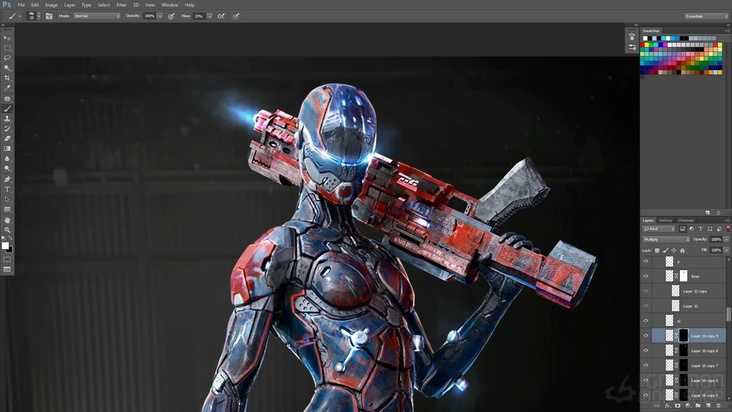The image size is (732, 412).
Task: Select the Spot Healing Brush tool
Action: (7, 98)
